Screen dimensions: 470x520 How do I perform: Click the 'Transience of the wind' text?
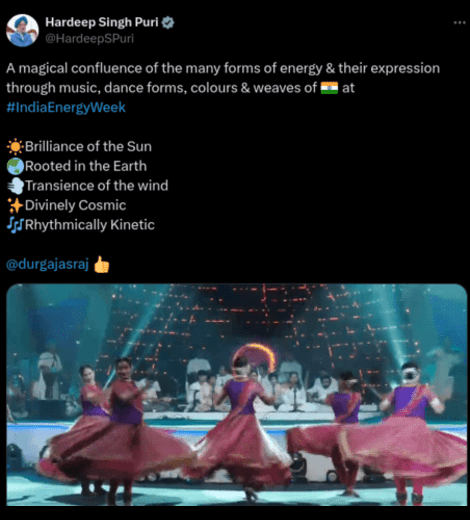coord(97,186)
